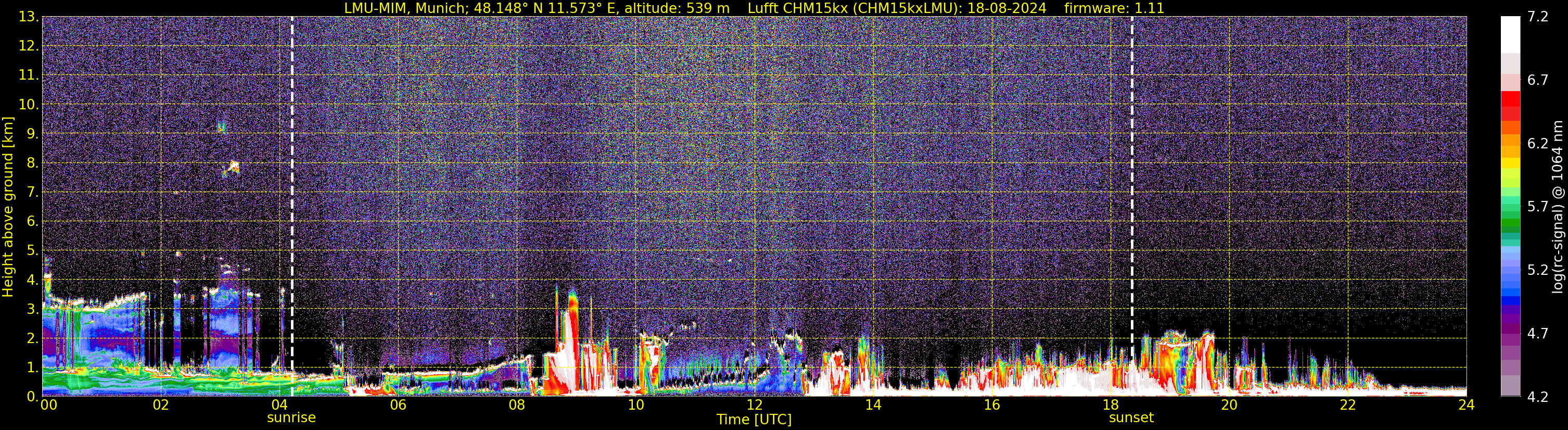Click the height axis tick label '7.'
This screenshot has height=430, width=1568.
pos(32,193)
